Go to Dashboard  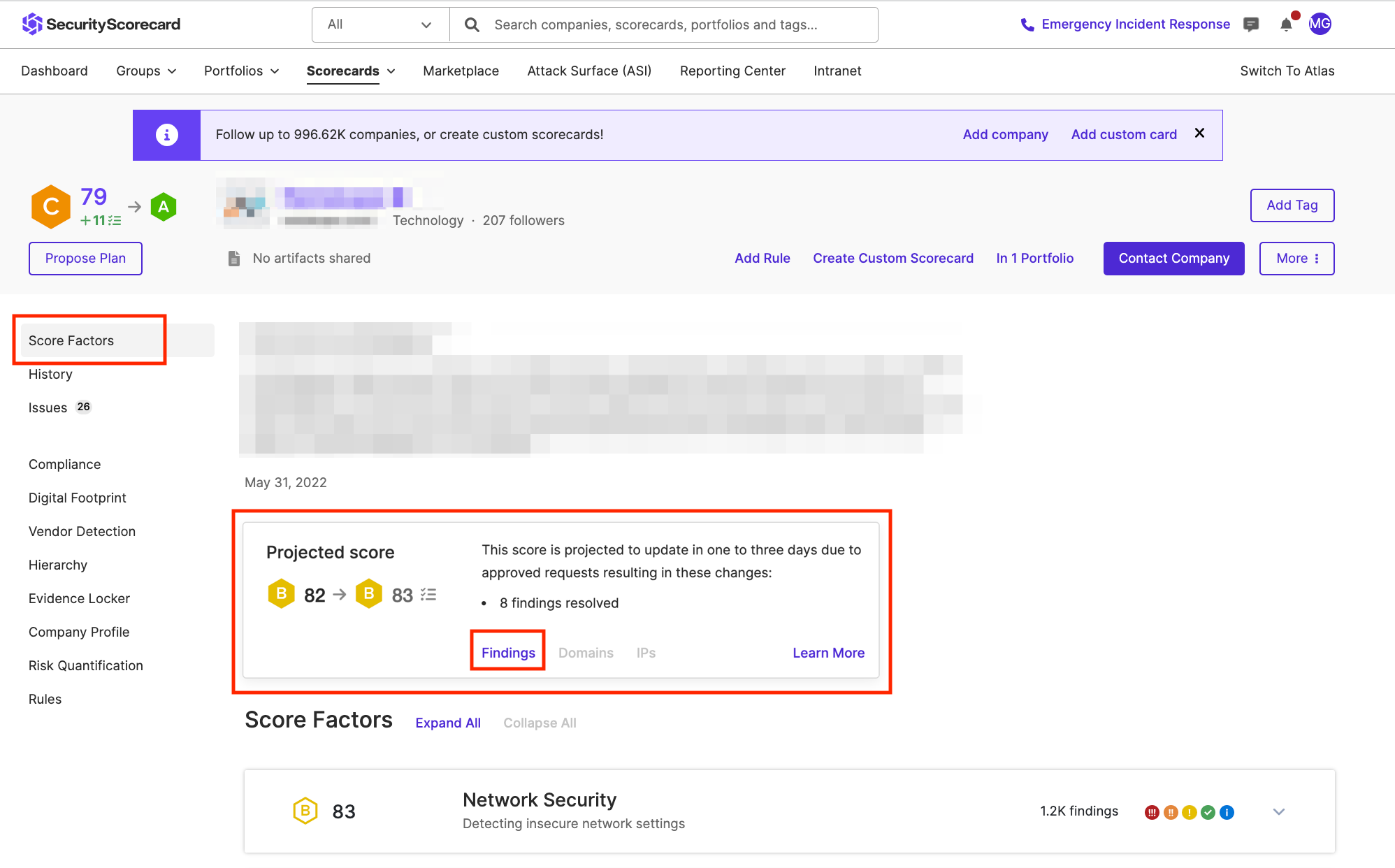pos(55,71)
